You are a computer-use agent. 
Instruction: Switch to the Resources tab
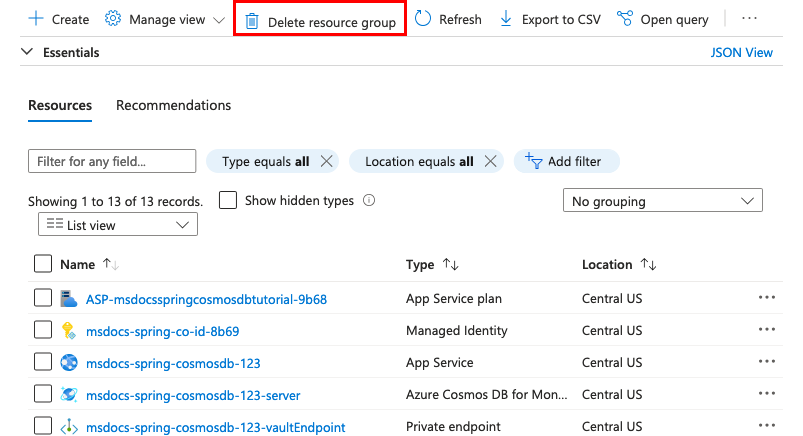(60, 105)
